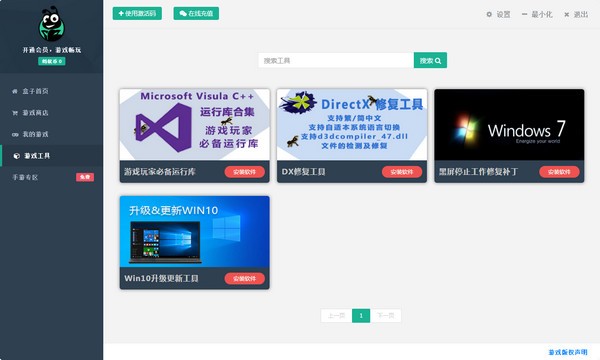Click 游戏玩家必备运行库 title text
Screen dimensions: 600x360
coord(160,172)
